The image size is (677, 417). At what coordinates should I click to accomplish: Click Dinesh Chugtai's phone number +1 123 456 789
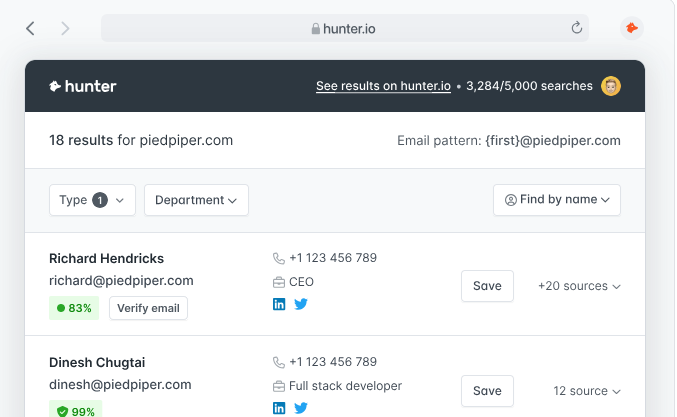(333, 362)
